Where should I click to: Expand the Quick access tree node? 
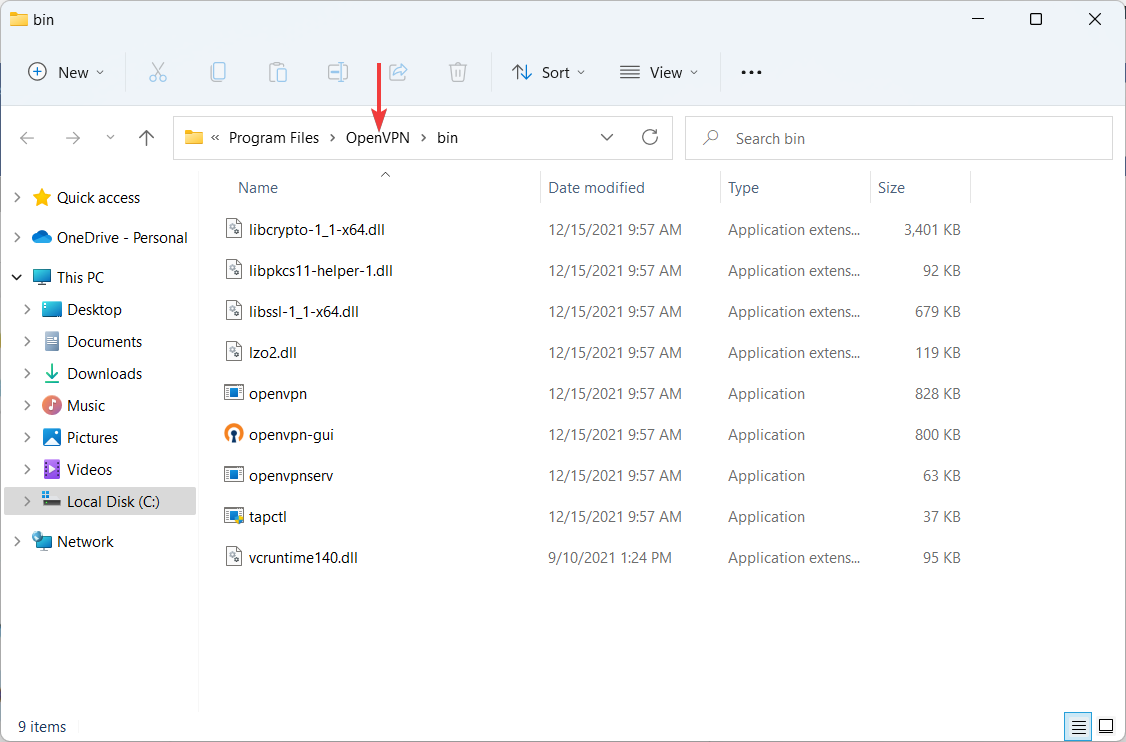(x=17, y=198)
